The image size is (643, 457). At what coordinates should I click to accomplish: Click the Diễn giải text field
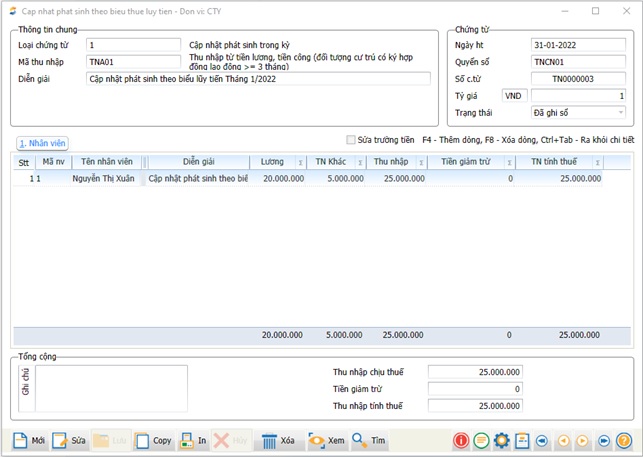258,78
